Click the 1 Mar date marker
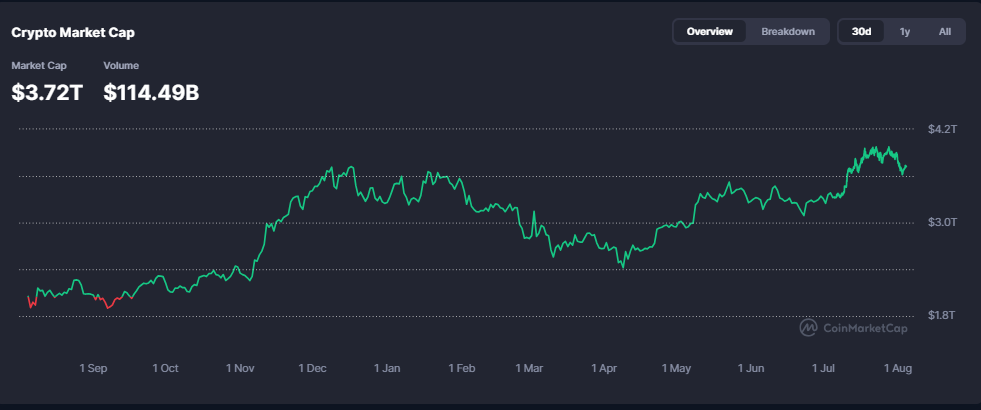The image size is (981, 410). click(529, 369)
